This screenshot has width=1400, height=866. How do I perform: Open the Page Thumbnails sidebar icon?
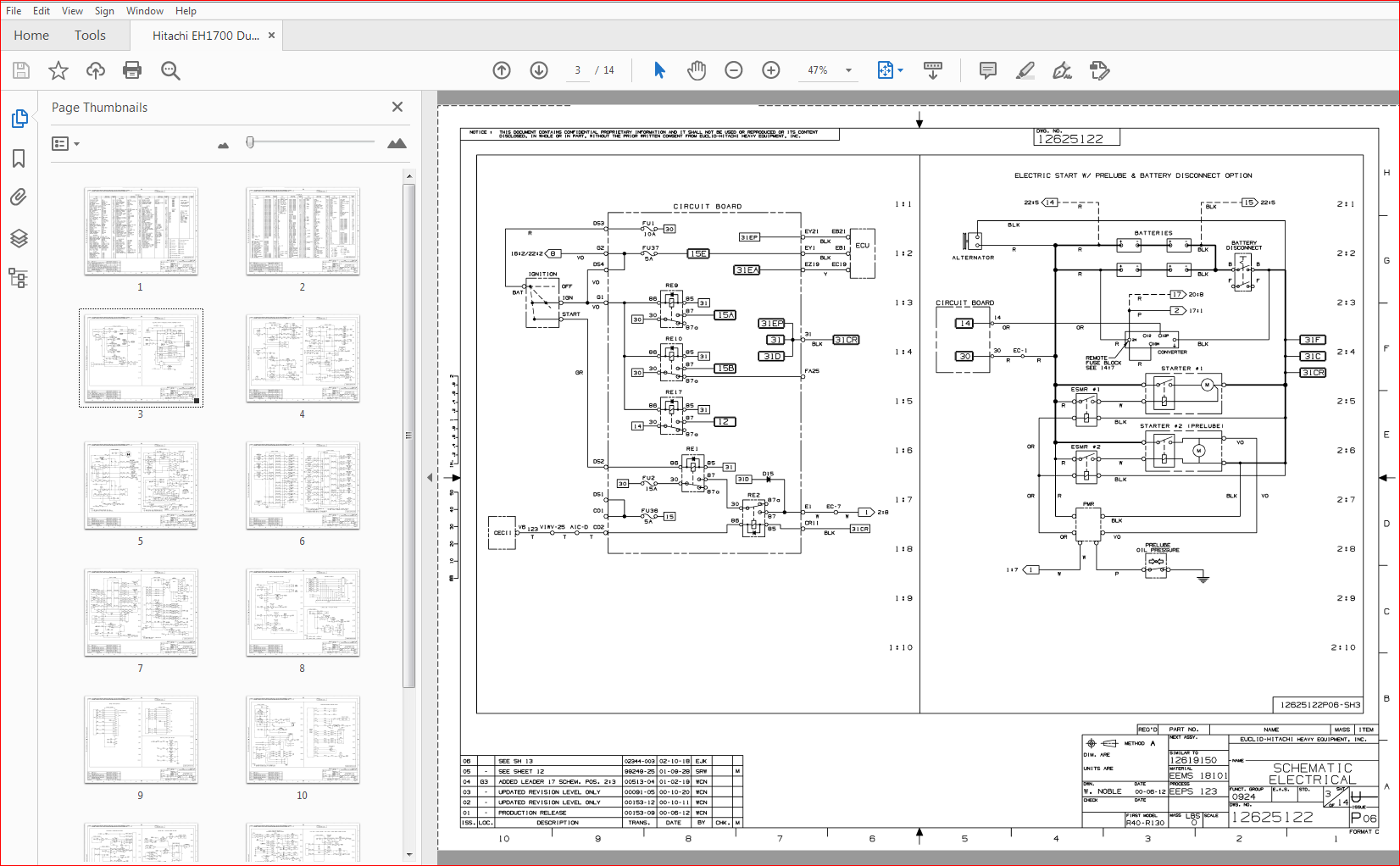click(x=19, y=119)
